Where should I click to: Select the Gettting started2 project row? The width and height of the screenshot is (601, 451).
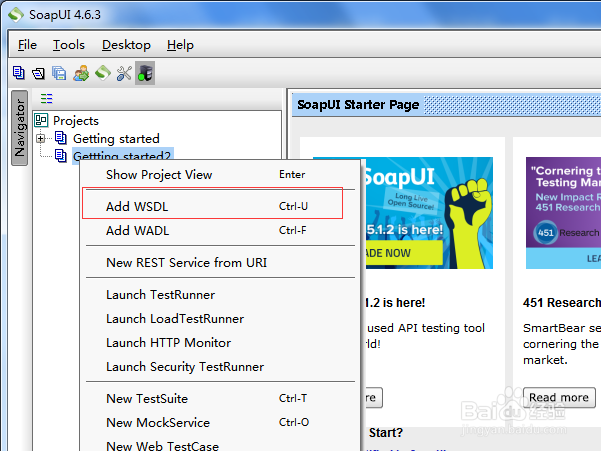(x=123, y=155)
